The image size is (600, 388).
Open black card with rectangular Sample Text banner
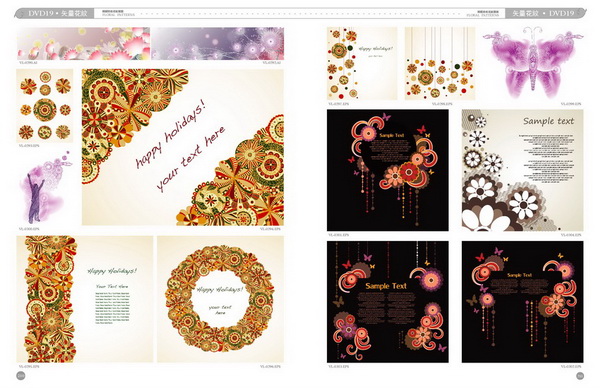click(x=523, y=302)
